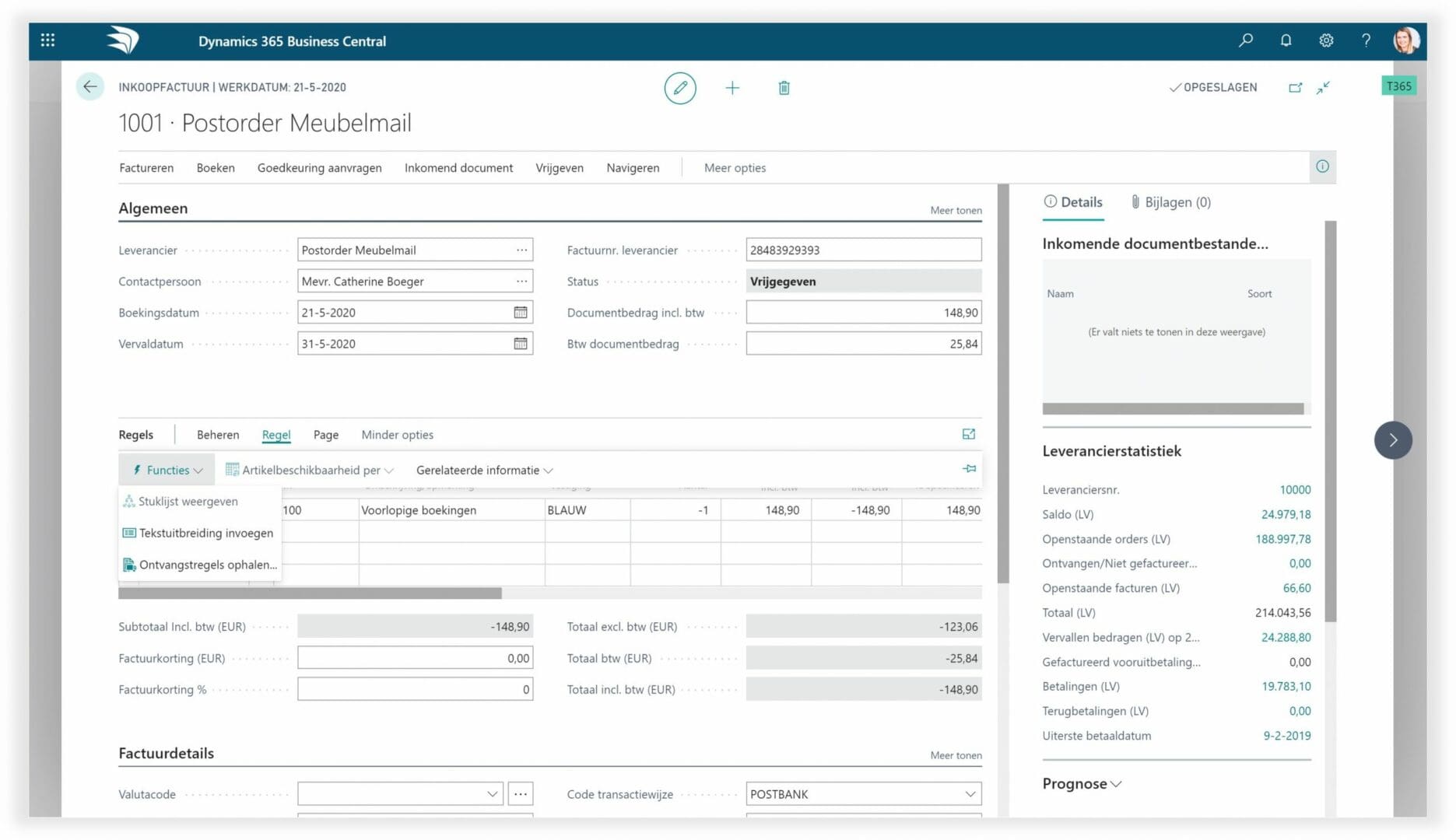The height and width of the screenshot is (840, 1456).
Task: Open Openstaande orders value 188.997,78
Action: pyautogui.click(x=1282, y=539)
